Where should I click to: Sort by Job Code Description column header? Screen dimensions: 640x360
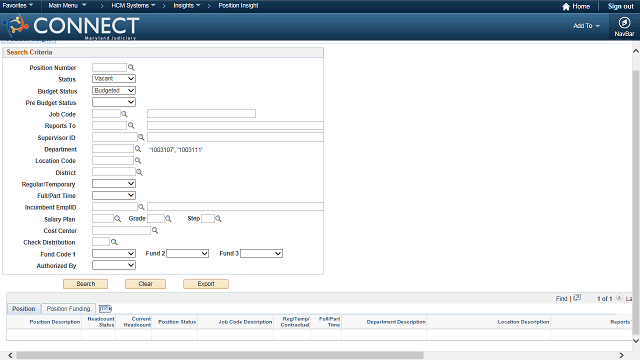pos(245,322)
